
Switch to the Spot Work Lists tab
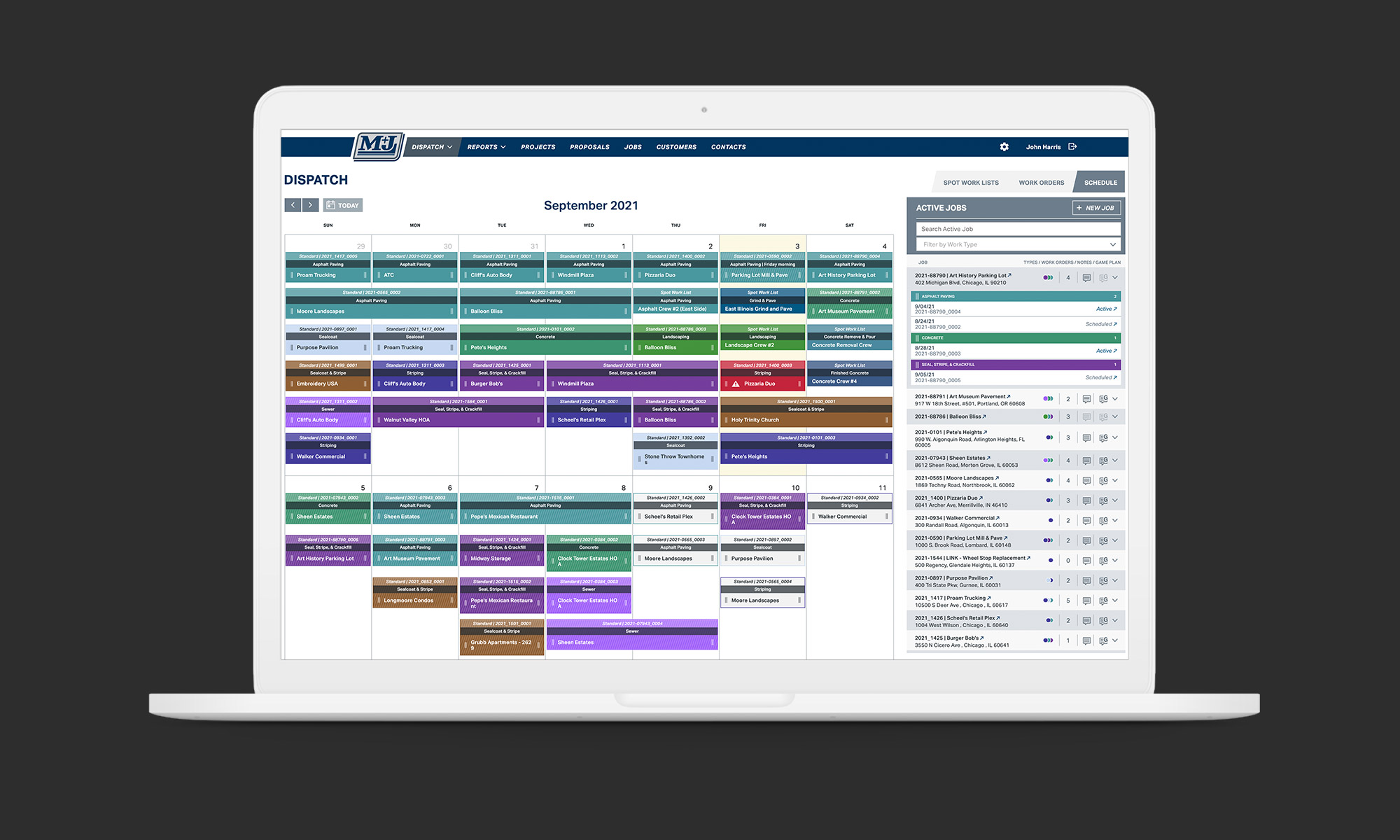[x=970, y=183]
